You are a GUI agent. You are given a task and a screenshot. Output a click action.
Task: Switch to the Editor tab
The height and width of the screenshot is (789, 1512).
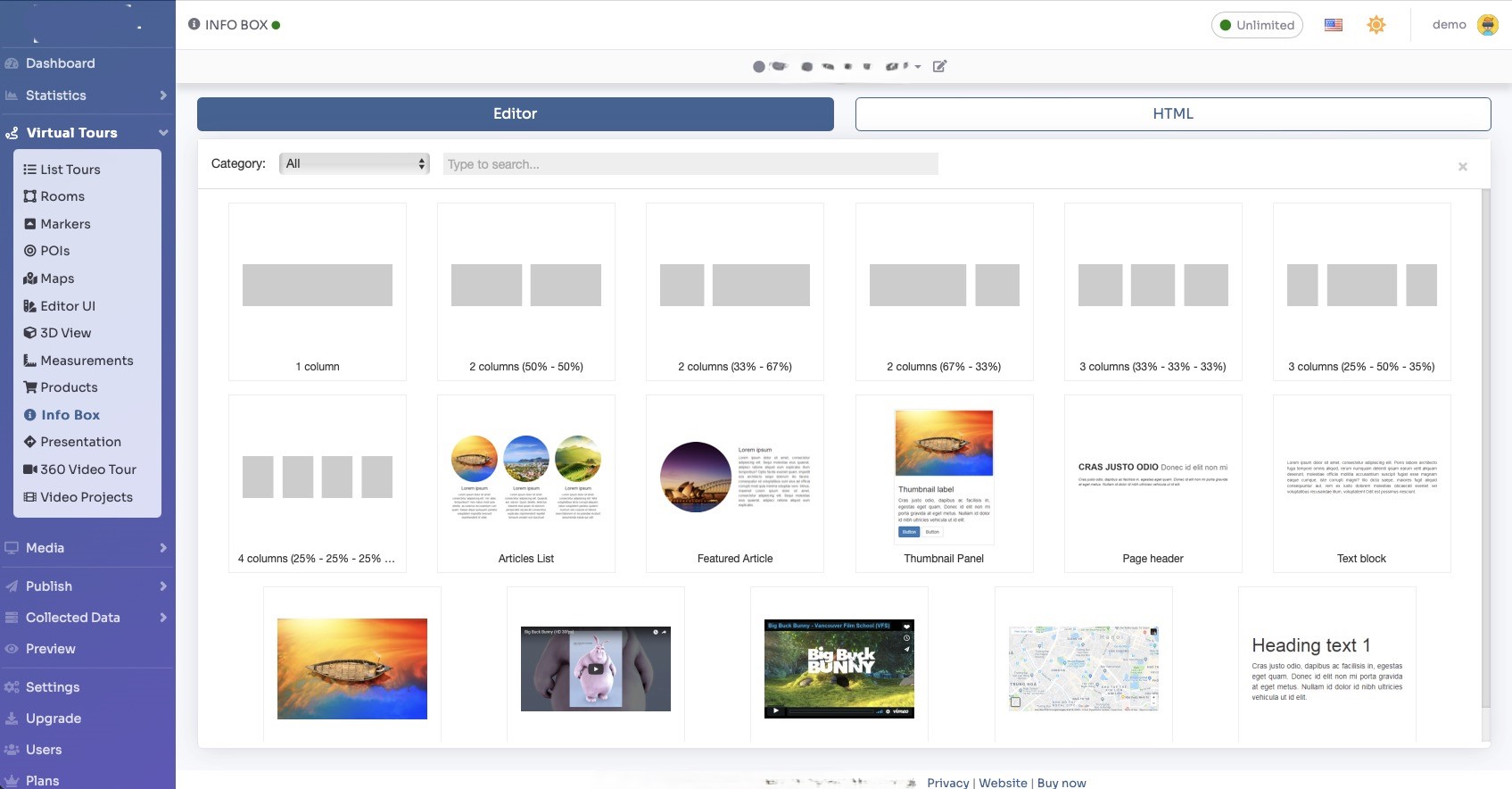click(x=515, y=114)
